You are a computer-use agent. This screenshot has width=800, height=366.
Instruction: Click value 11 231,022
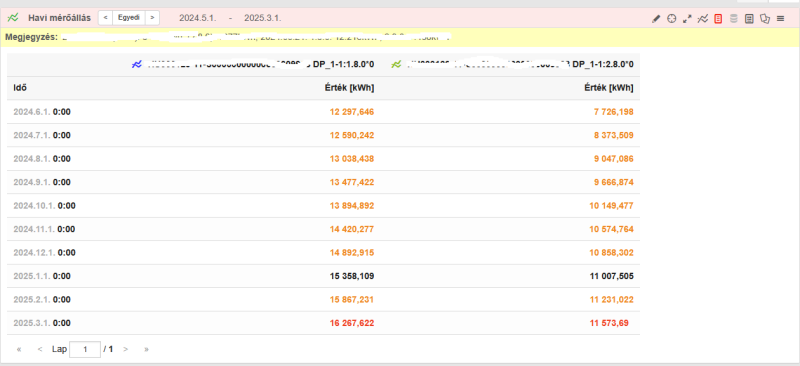(x=612, y=300)
